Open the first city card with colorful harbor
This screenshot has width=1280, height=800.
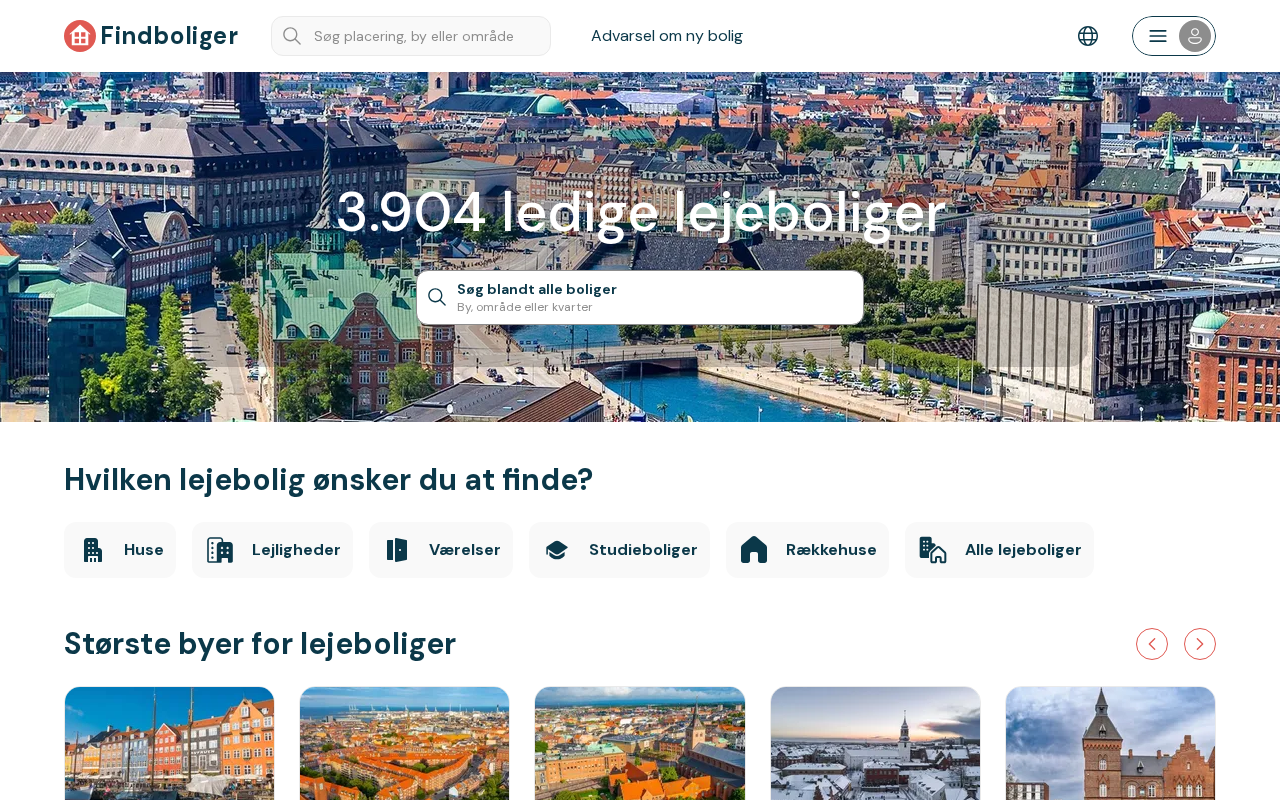[x=169, y=743]
